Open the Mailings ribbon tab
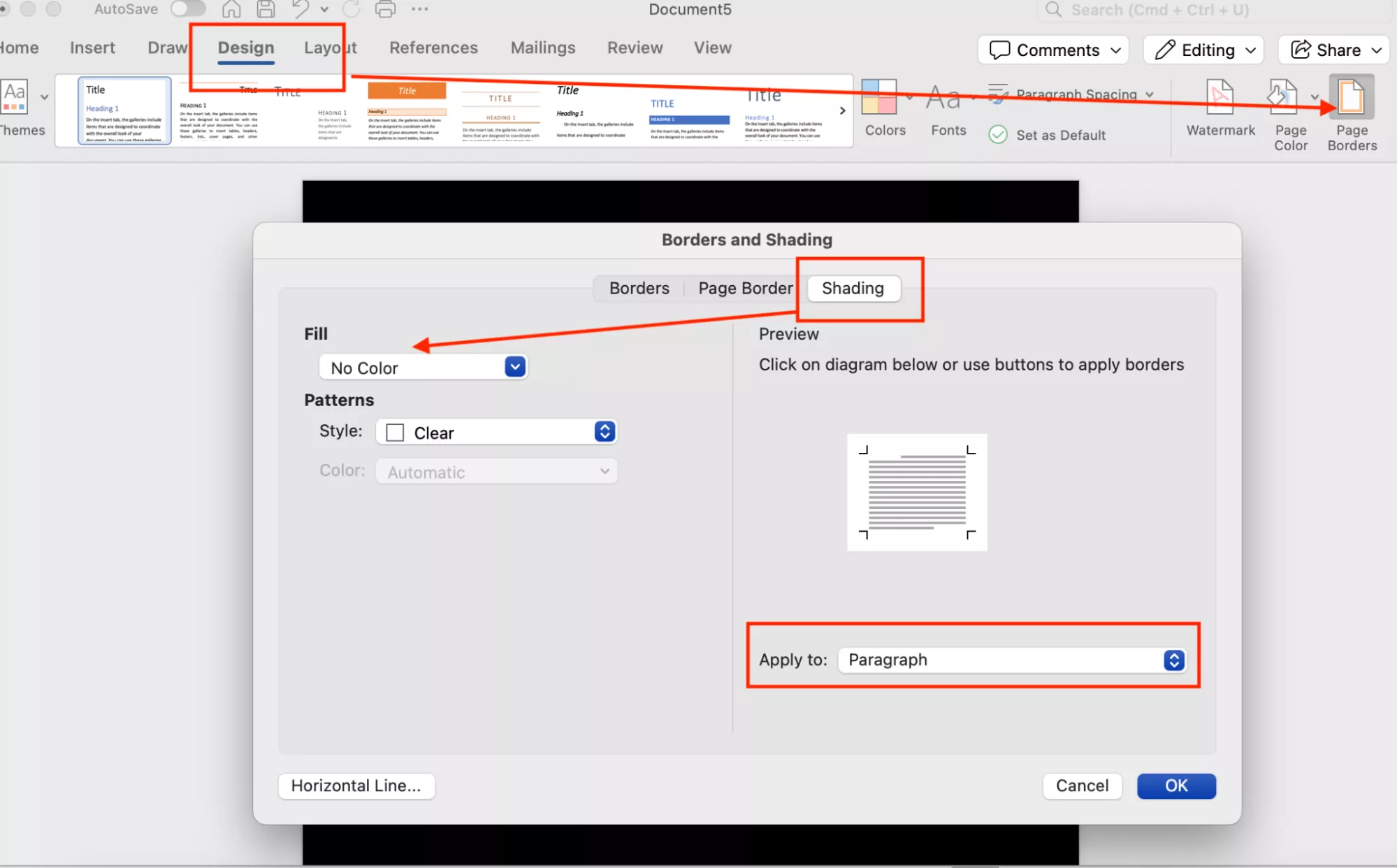This screenshot has width=1397, height=868. coord(542,48)
